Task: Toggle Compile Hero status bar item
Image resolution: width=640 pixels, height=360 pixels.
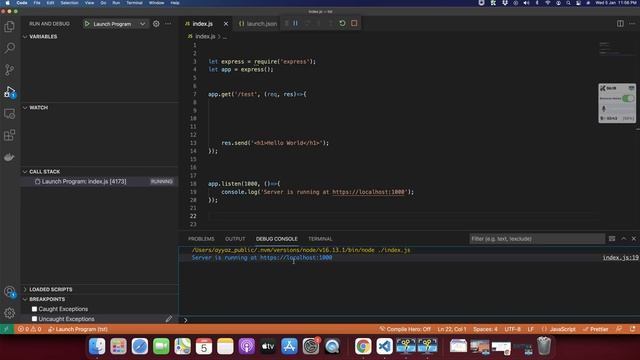Action: pyautogui.click(x=405, y=329)
